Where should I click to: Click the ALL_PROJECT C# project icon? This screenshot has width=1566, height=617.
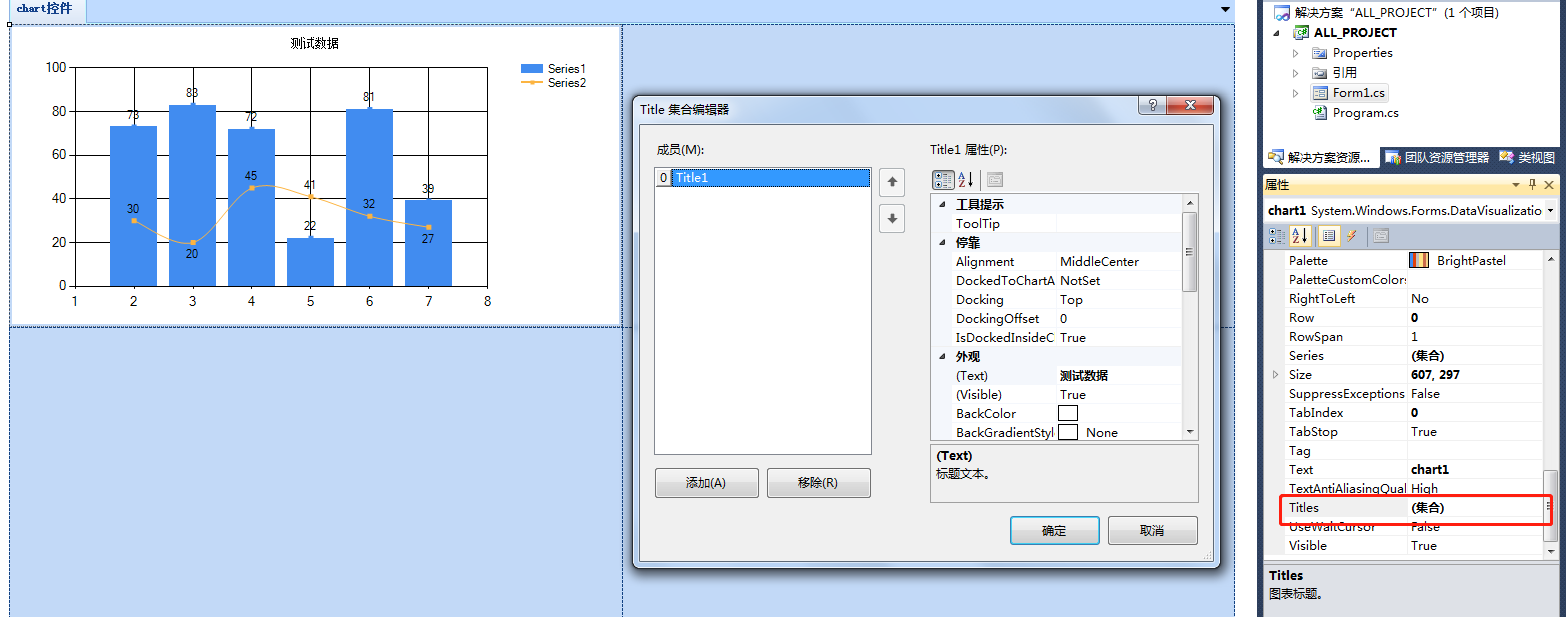pyautogui.click(x=1301, y=33)
